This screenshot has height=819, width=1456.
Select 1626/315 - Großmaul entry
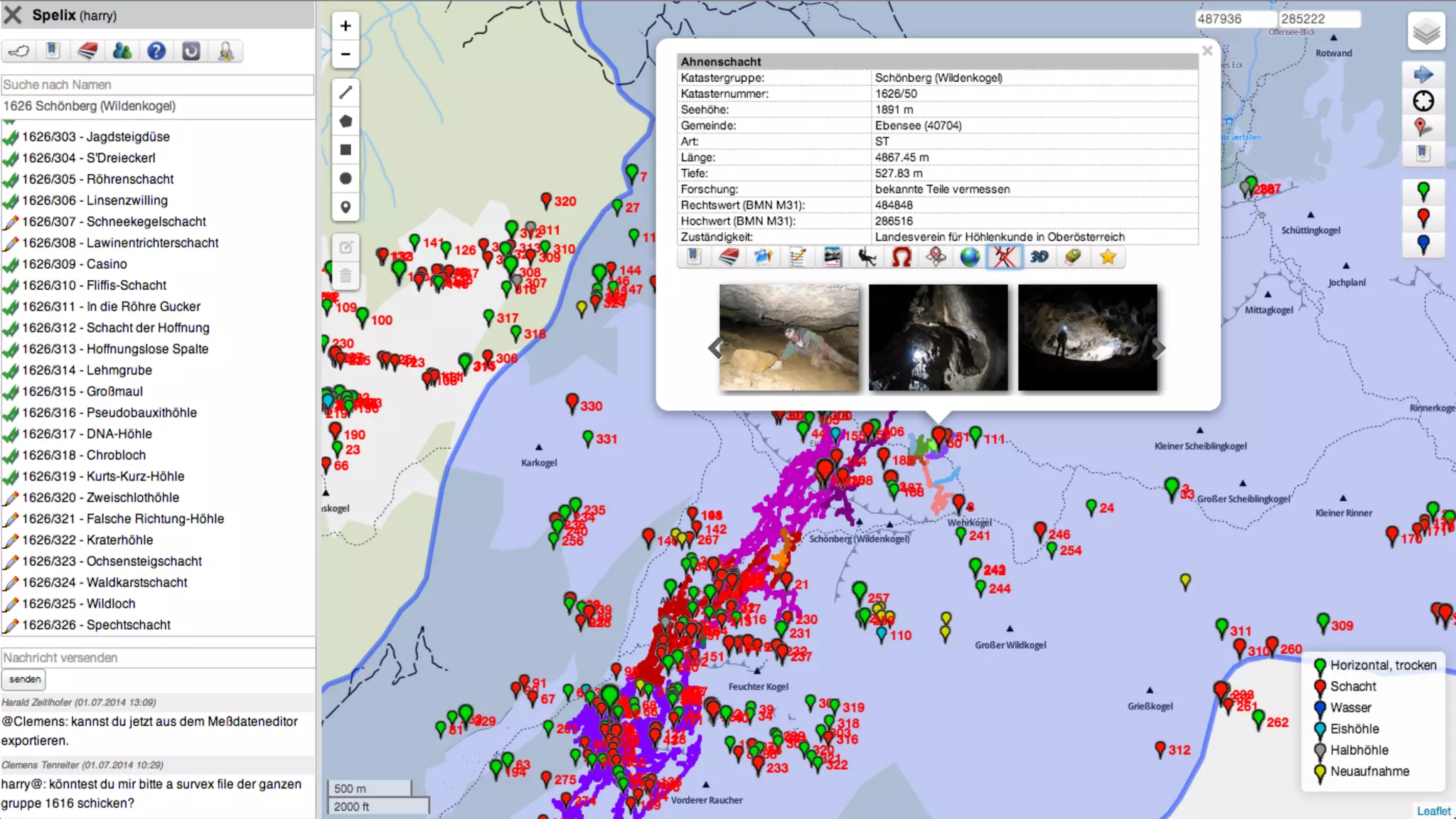pyautogui.click(x=82, y=391)
